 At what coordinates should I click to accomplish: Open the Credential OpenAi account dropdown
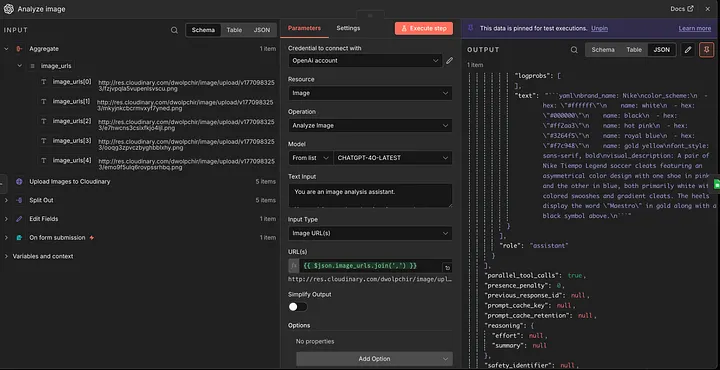point(366,61)
